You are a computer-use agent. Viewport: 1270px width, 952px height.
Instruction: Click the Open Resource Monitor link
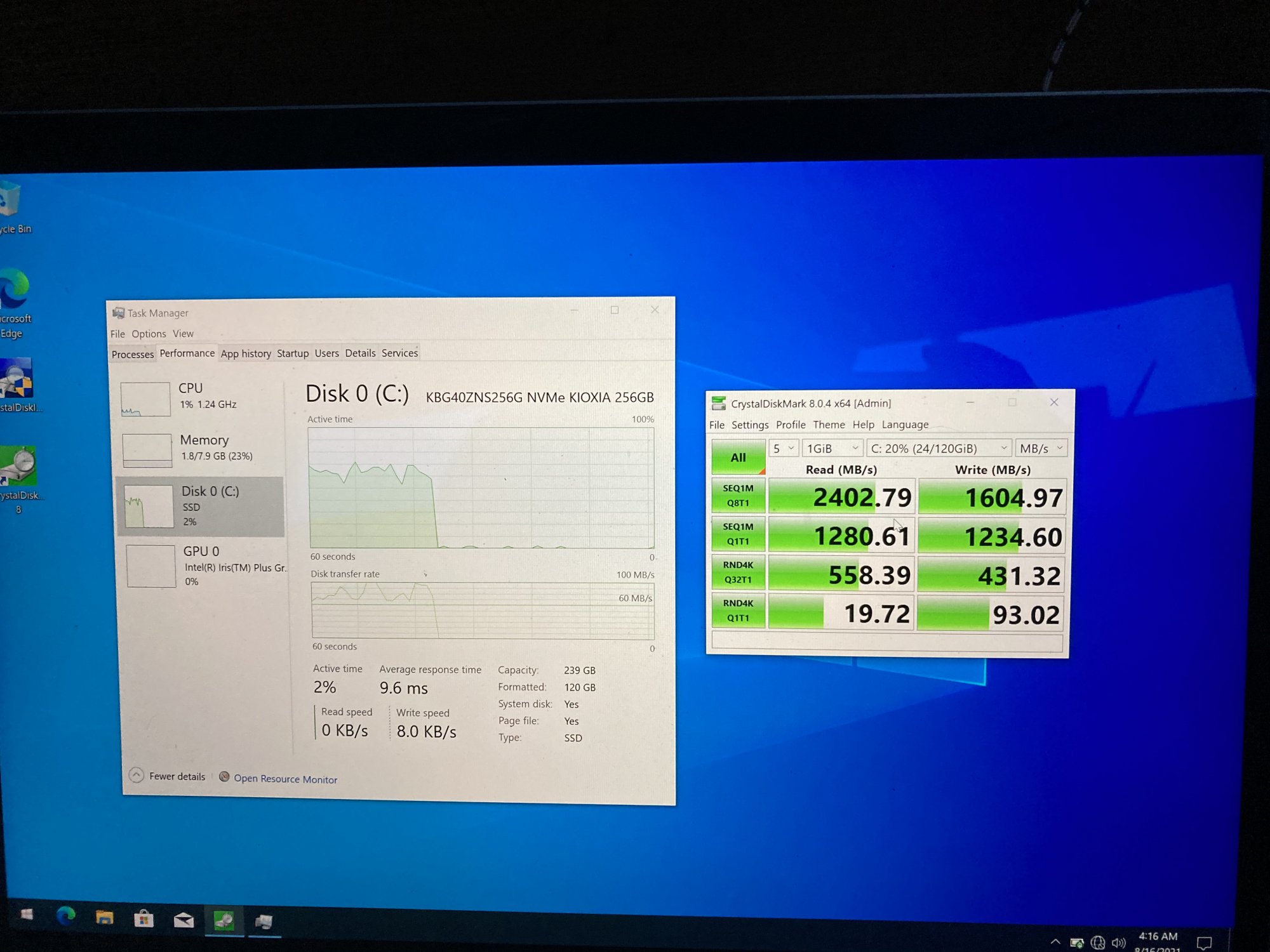point(284,779)
